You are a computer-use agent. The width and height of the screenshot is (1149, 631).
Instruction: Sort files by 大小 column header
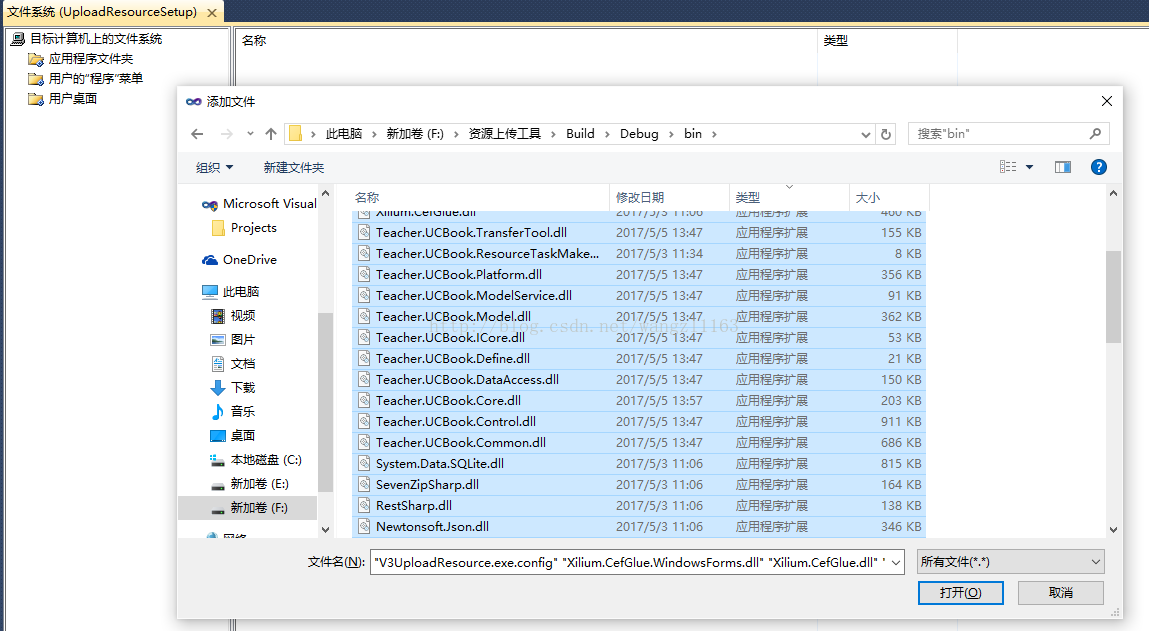[889, 197]
